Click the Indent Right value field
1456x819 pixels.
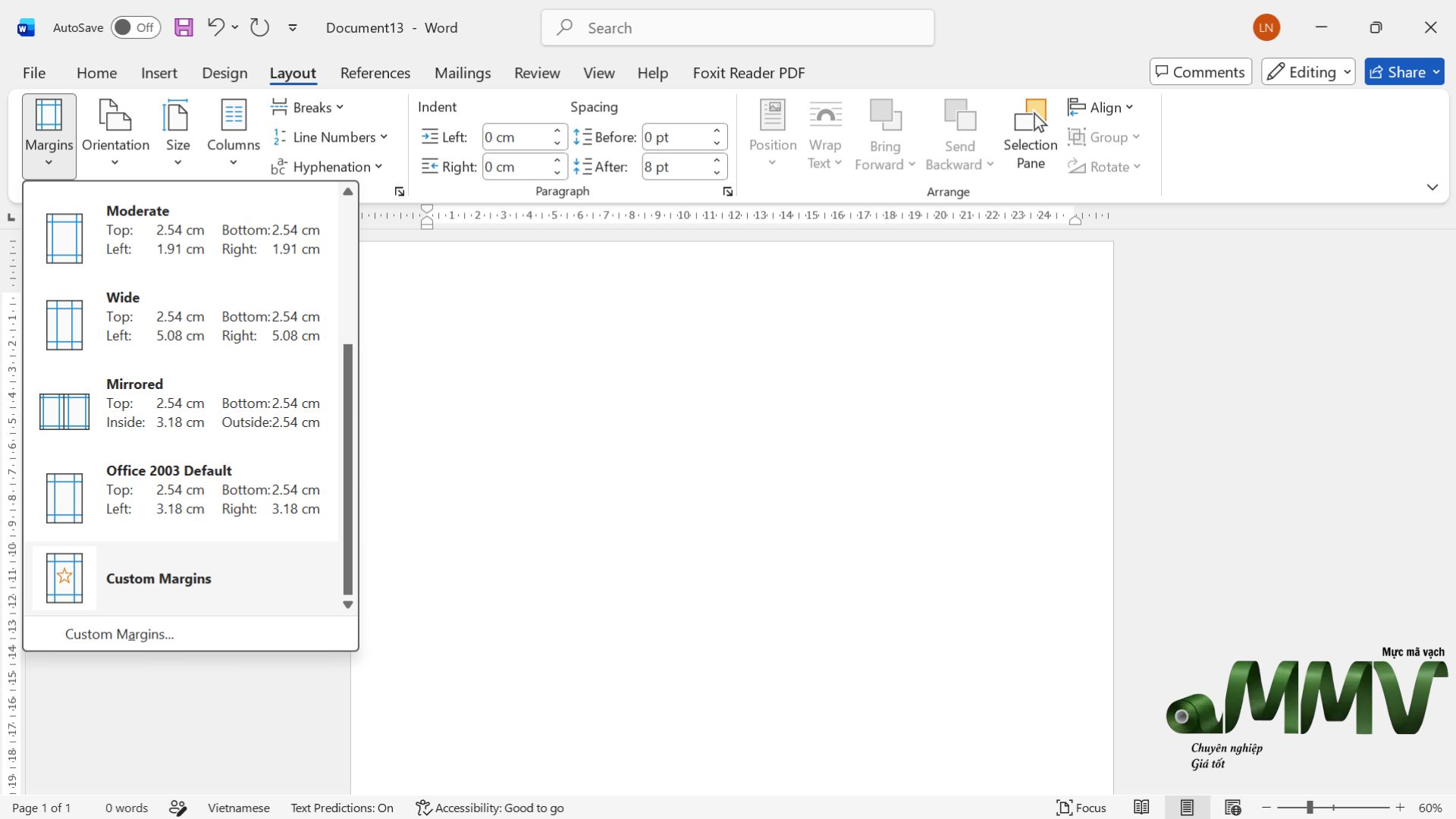516,167
